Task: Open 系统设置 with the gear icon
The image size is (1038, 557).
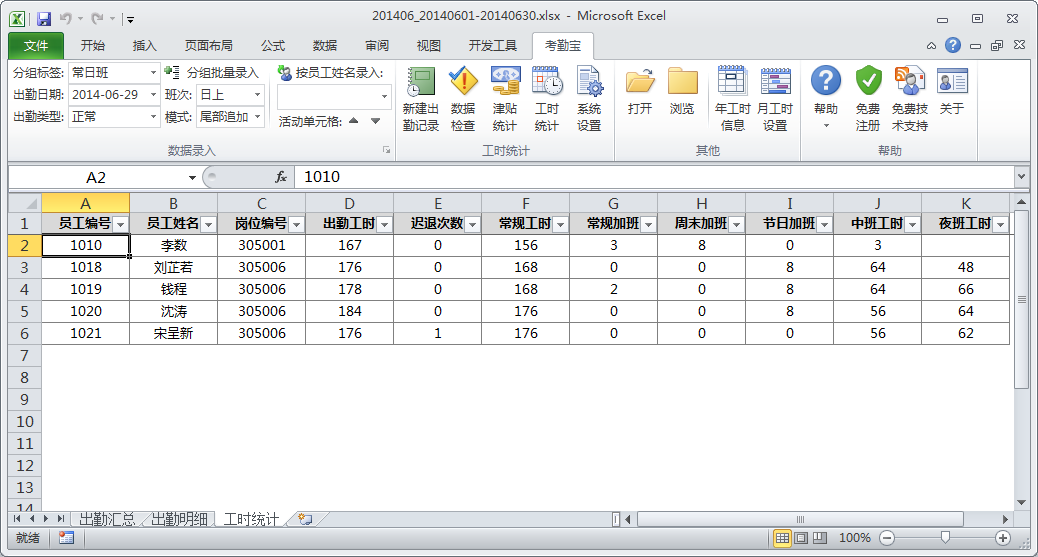Action: pyautogui.click(x=589, y=99)
